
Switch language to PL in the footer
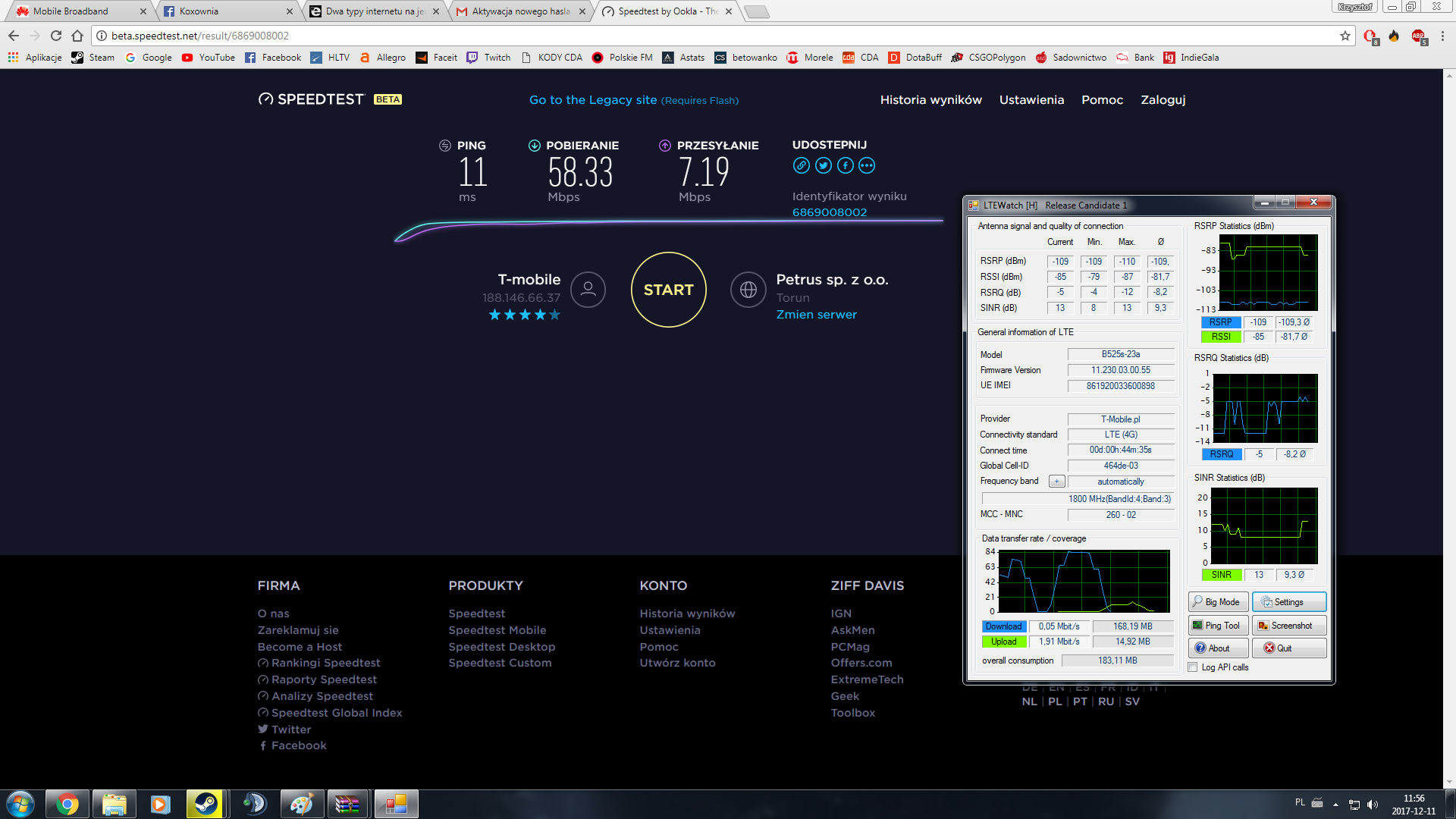point(1055,701)
